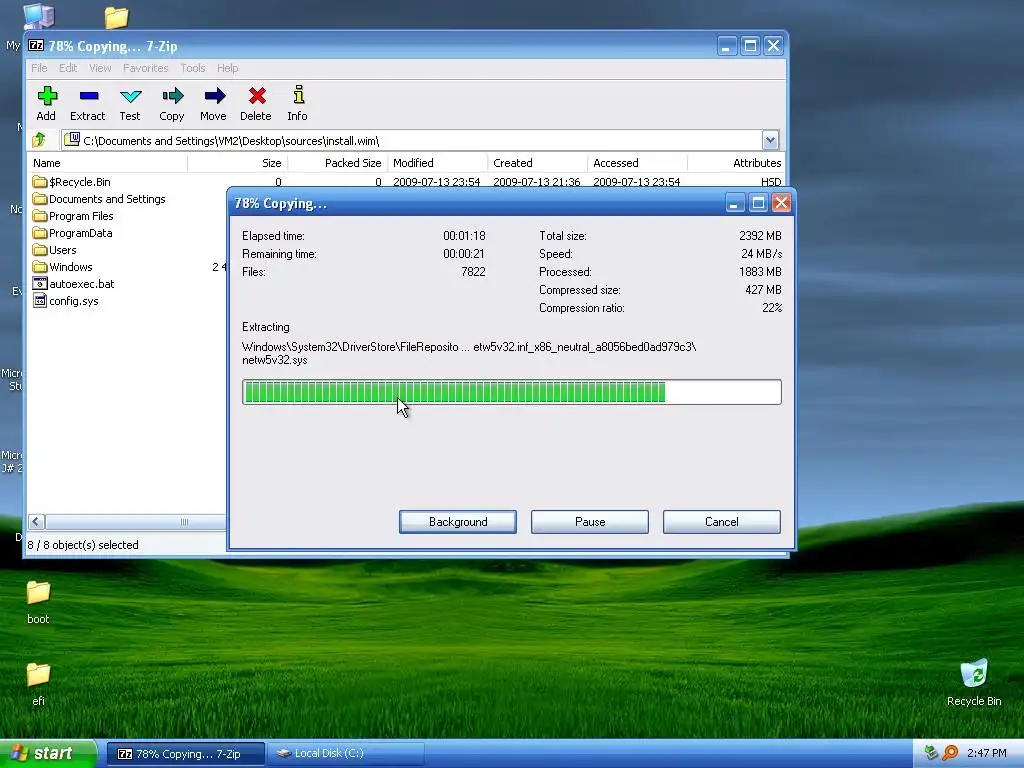Screen dimensions: 1024x768
Task: Select the Users folder icon
Action: [40, 249]
